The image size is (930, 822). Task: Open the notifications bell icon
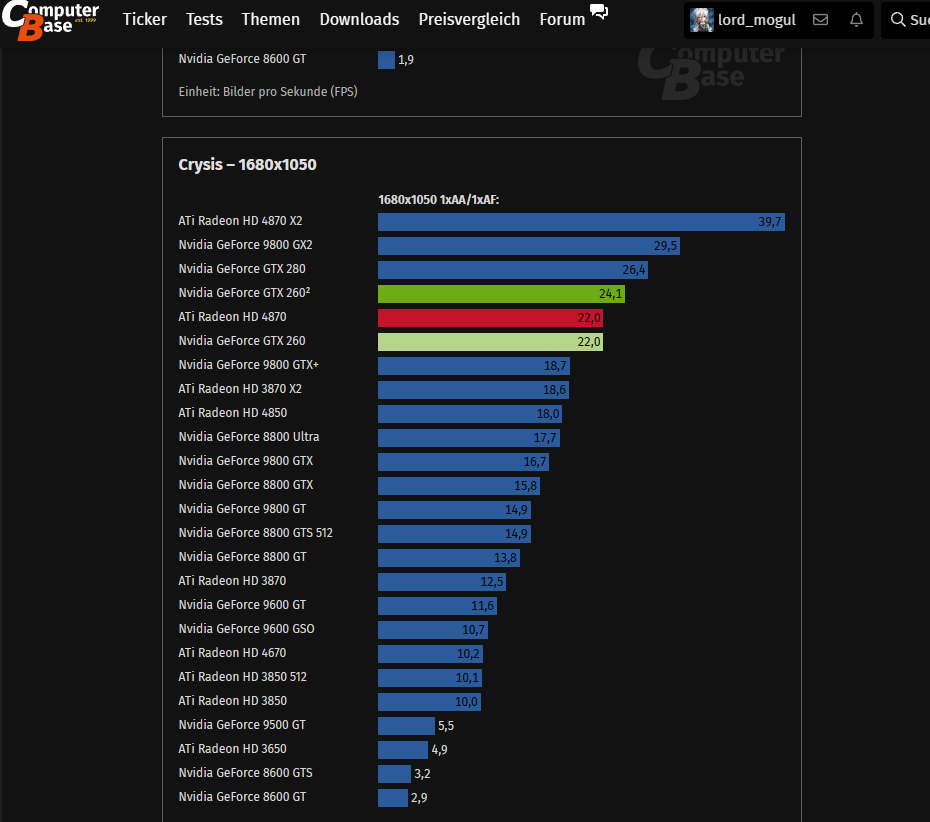(x=856, y=20)
